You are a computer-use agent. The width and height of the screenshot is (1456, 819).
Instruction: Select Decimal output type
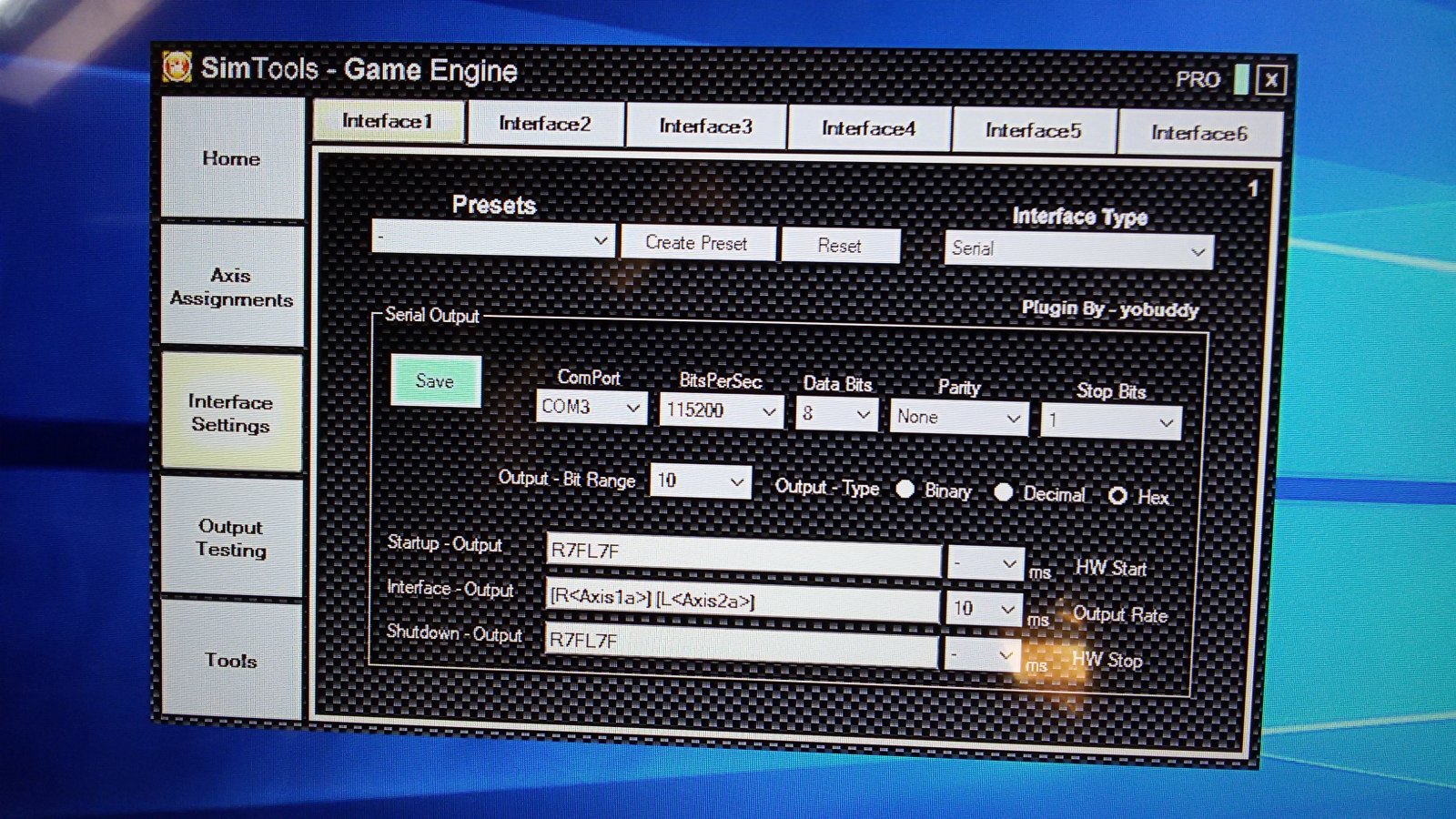pyautogui.click(x=1003, y=492)
